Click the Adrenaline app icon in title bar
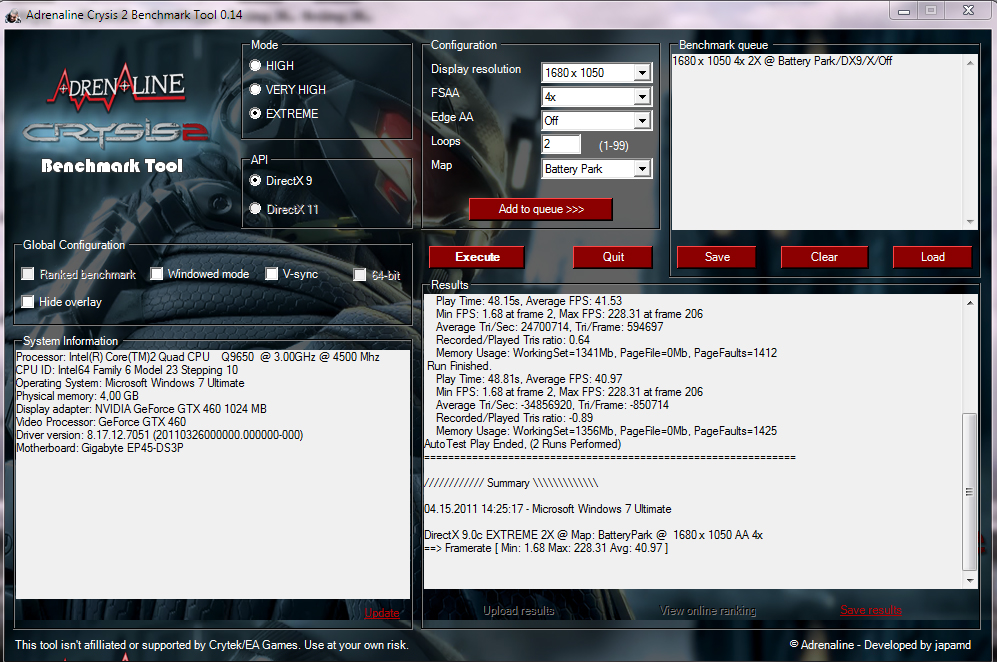997x662 pixels. pos(12,15)
